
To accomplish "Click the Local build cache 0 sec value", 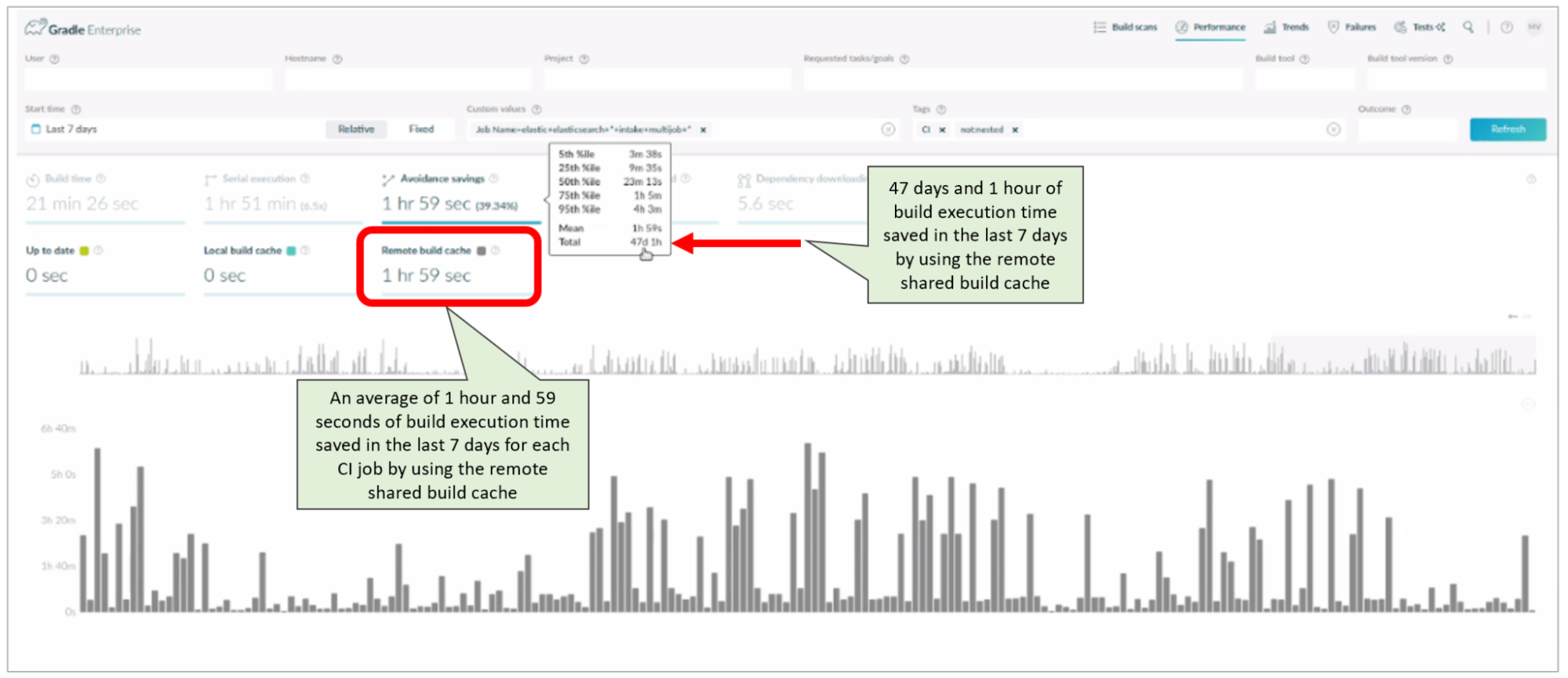I will click(224, 275).
